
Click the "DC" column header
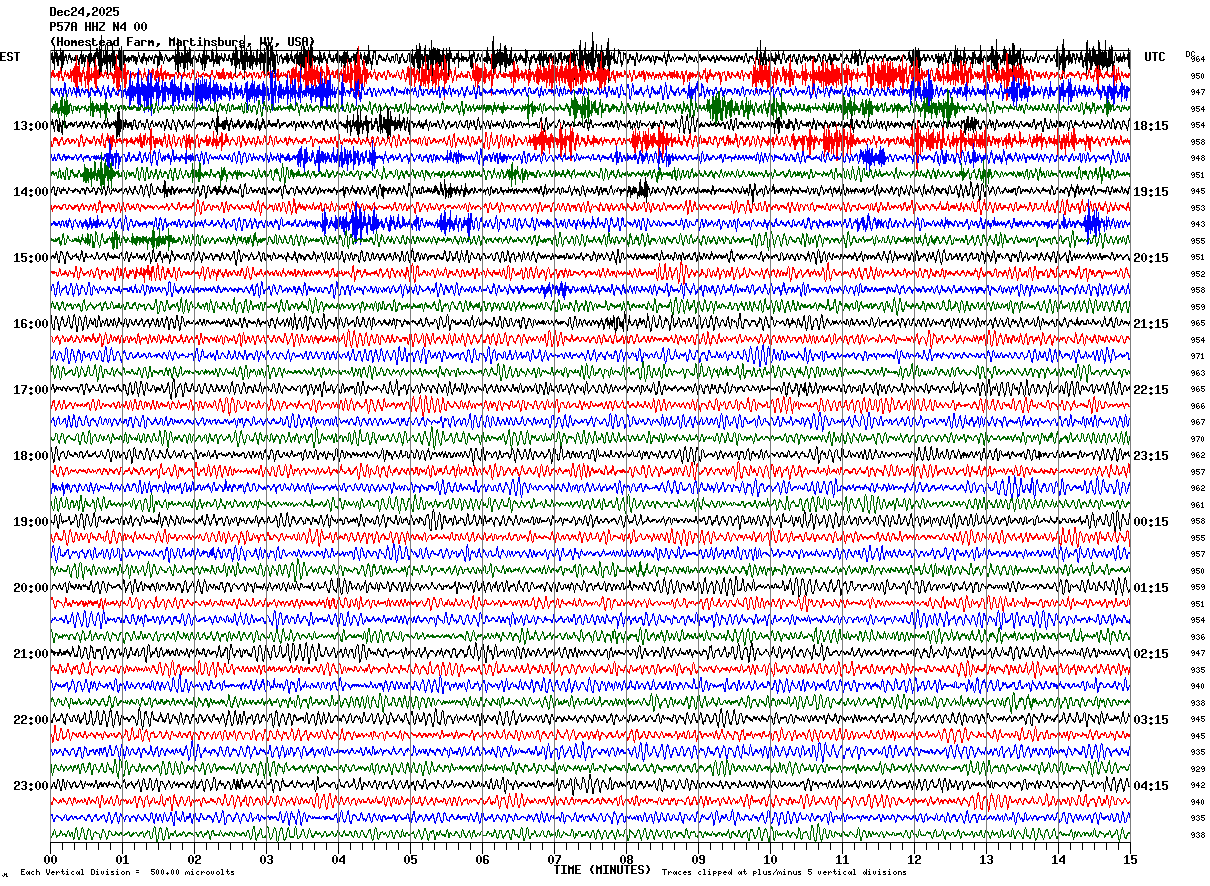coord(1190,54)
